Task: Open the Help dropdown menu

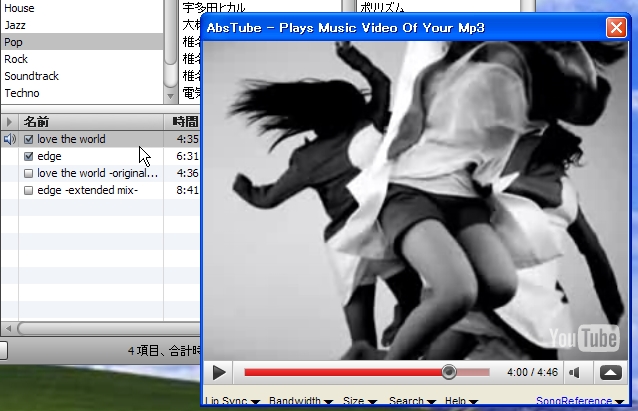Action: (461, 401)
